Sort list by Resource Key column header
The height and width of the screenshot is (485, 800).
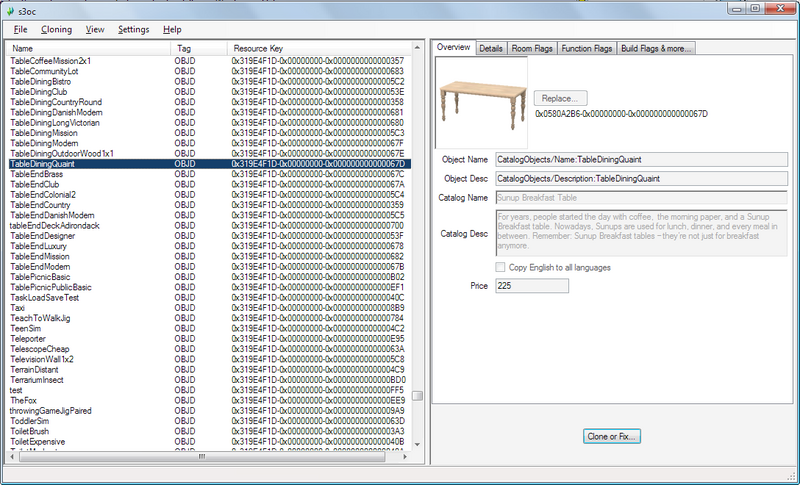(319, 48)
